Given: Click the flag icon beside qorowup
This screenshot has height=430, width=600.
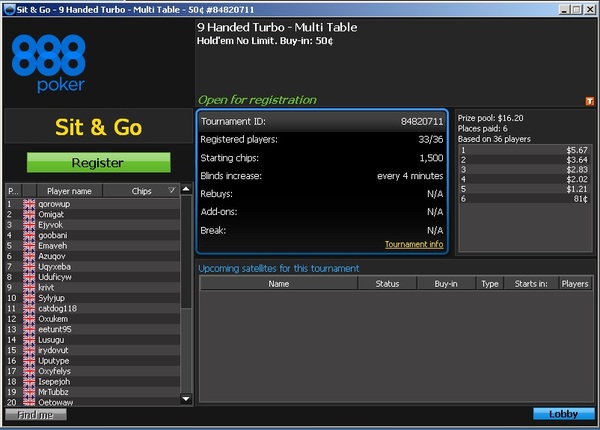Looking at the screenshot, I should pyautogui.click(x=29, y=204).
